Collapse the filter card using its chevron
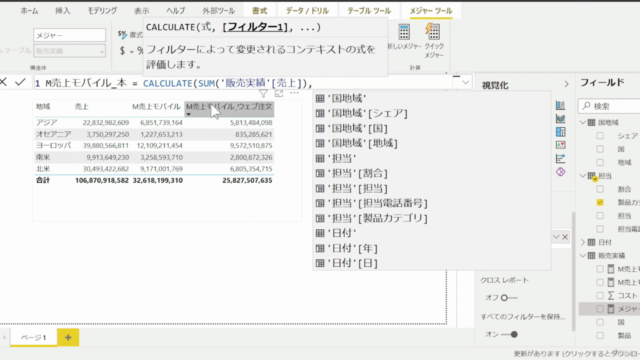 pos(556,237)
